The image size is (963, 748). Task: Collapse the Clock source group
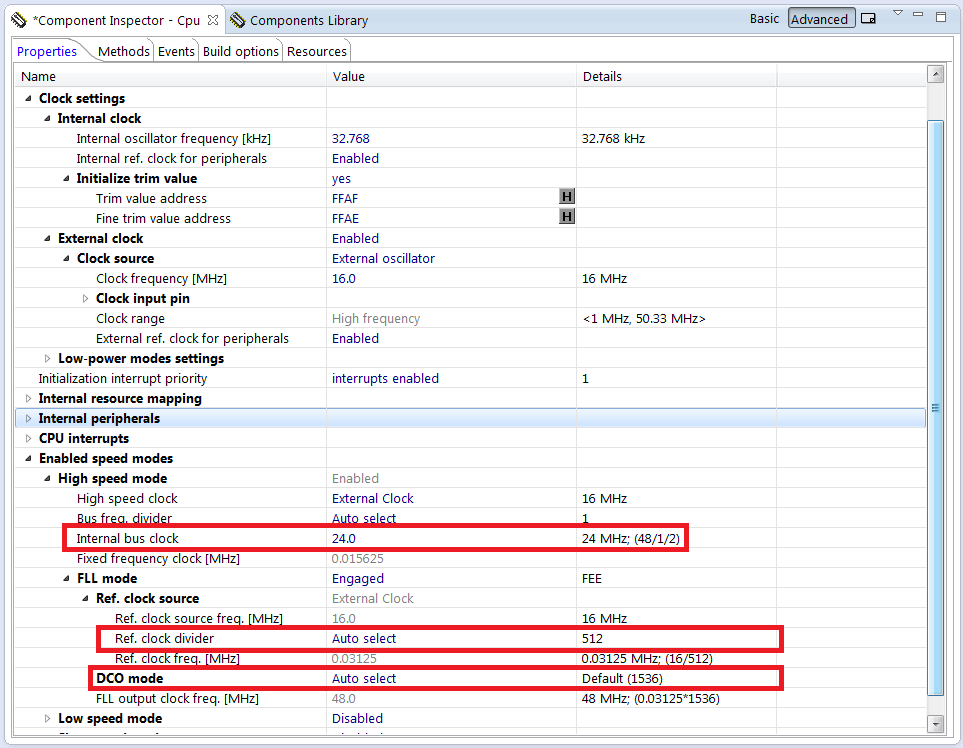tap(66, 259)
